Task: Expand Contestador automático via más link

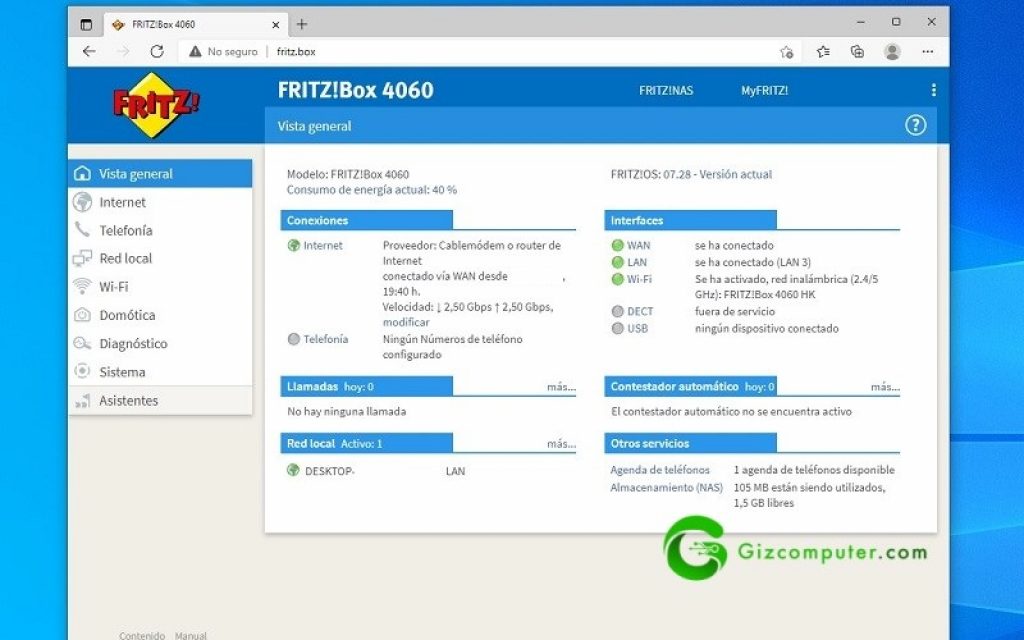Action: (884, 386)
